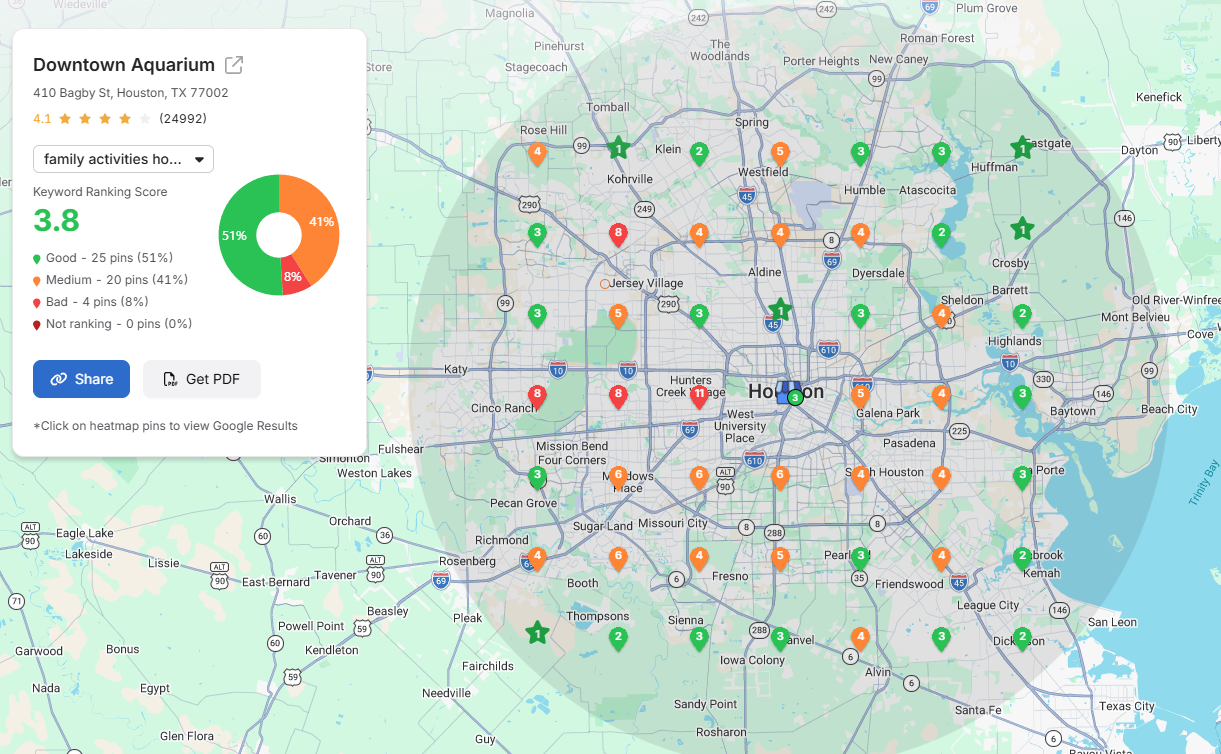Select orange pin 4 near Rose Hill
This screenshot has height=754, width=1221.
[x=537, y=154]
